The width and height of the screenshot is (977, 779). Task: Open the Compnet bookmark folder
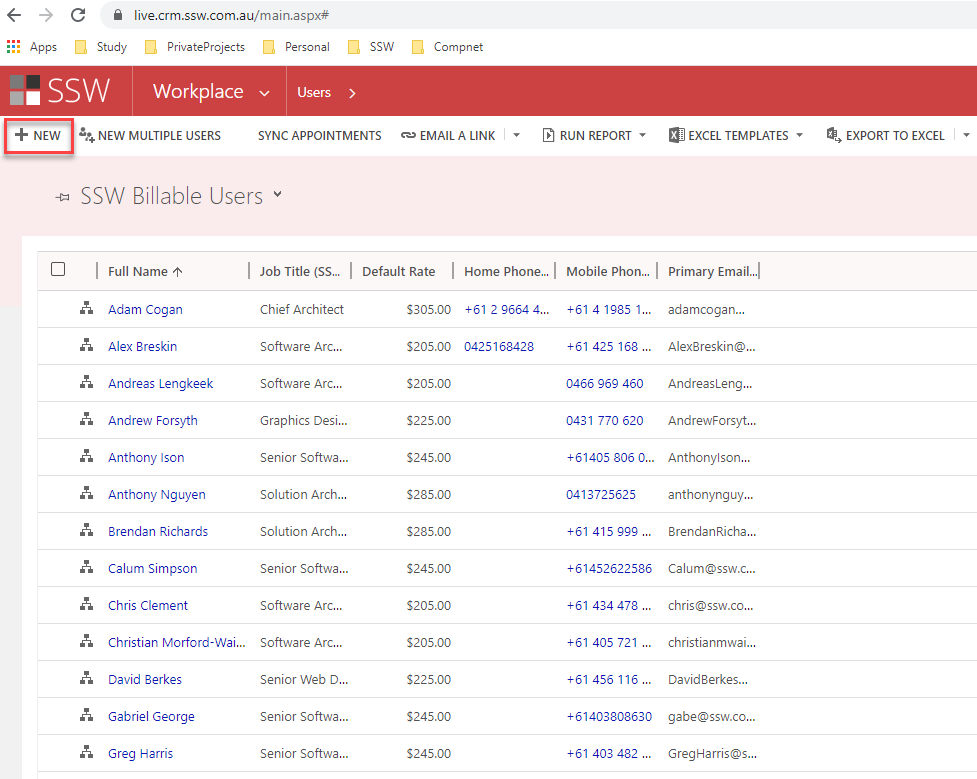point(447,47)
